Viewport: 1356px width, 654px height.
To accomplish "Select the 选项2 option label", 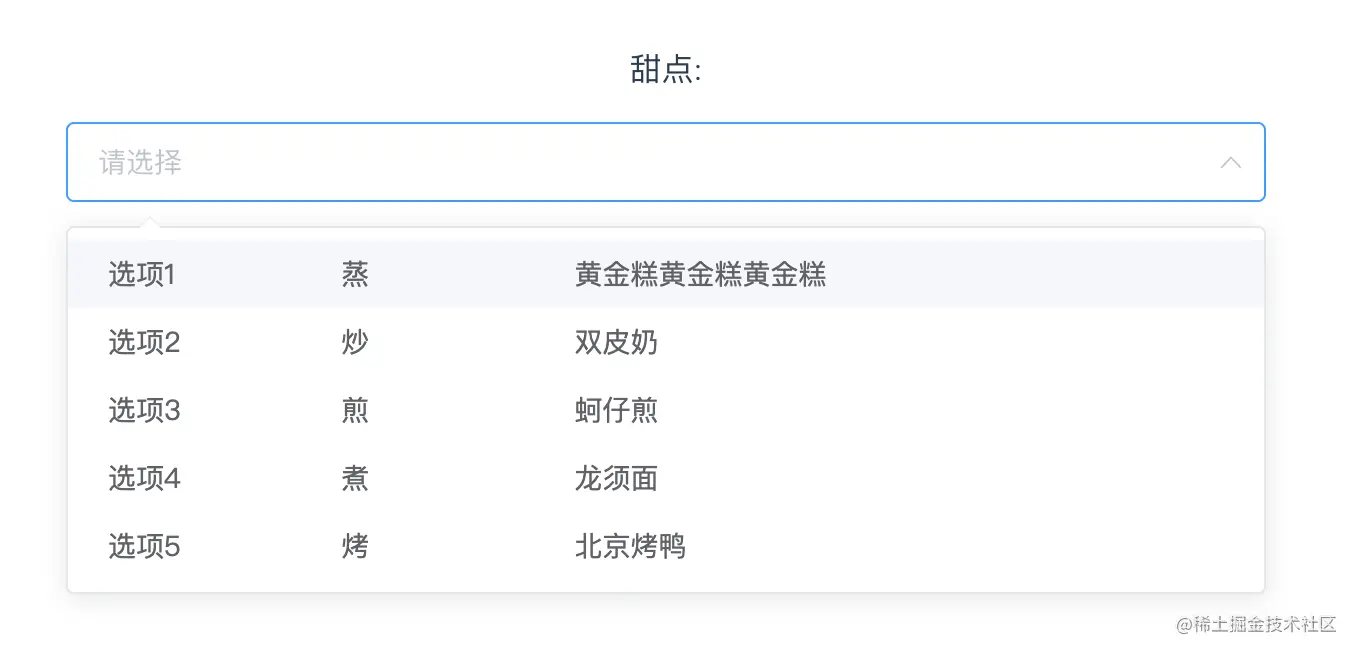I will [x=144, y=343].
